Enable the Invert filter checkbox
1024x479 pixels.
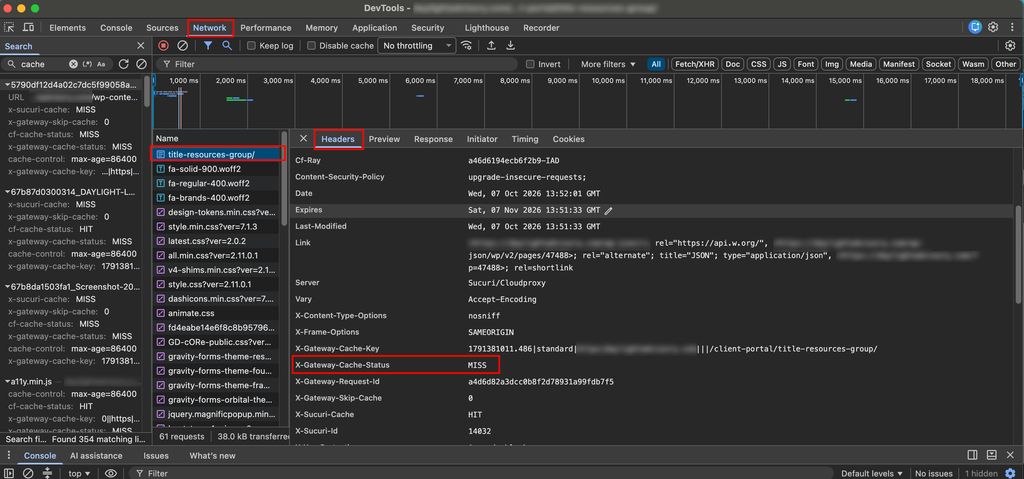[x=530, y=64]
